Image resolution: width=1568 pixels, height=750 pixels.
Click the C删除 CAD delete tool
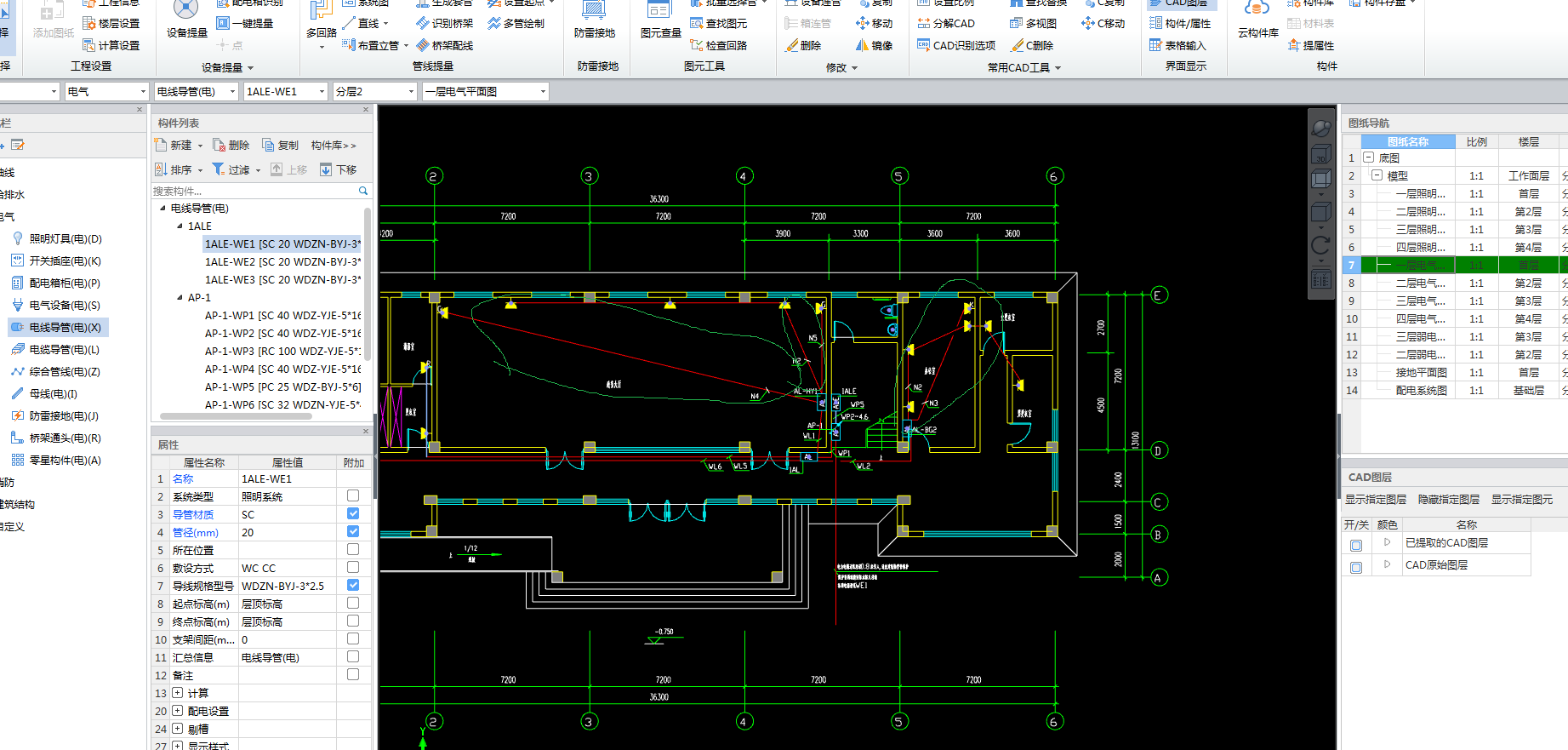tap(1032, 45)
